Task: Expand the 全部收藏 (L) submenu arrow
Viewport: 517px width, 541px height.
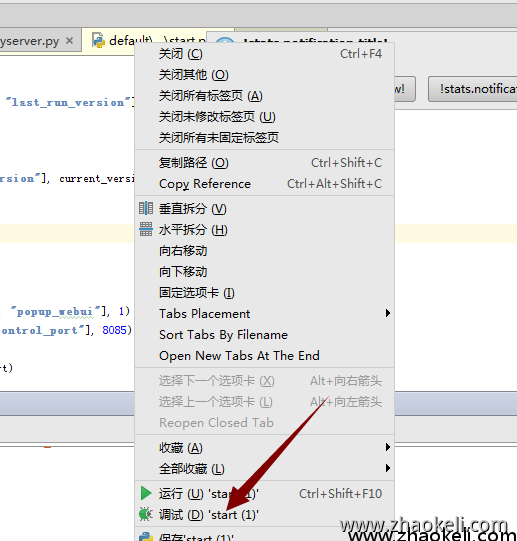Action: 388,469
